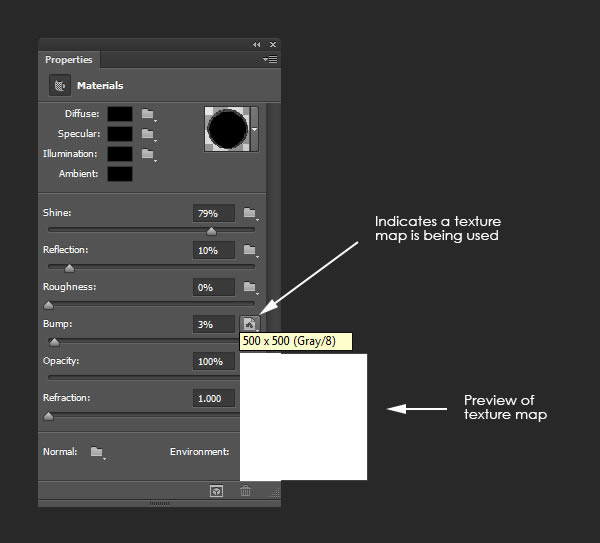Click the Roughness slider handle
600x543 pixels.
point(49,305)
